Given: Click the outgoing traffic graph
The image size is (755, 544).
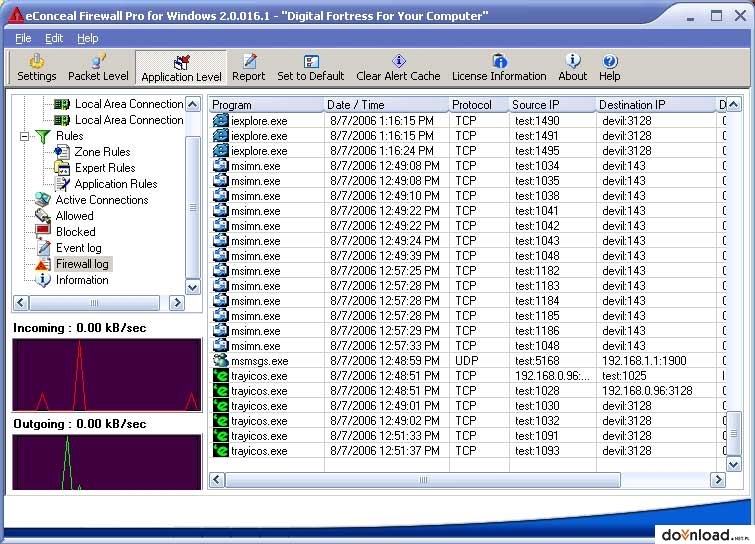Looking at the screenshot, I should click(107, 463).
